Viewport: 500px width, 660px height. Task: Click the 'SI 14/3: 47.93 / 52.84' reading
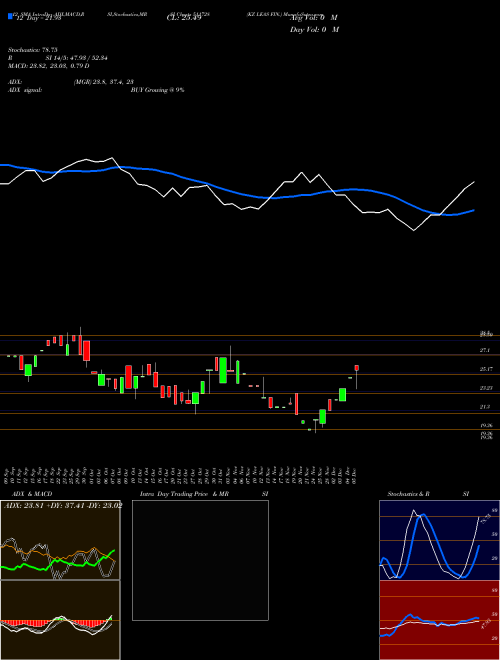click(77, 58)
